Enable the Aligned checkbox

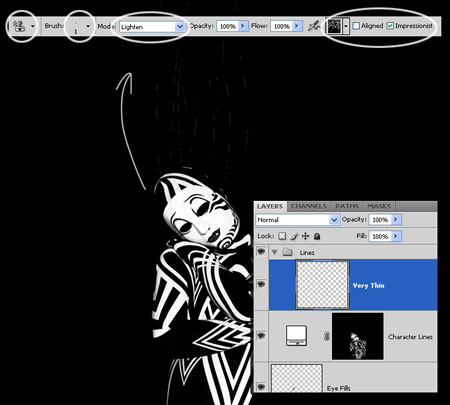coord(356,26)
